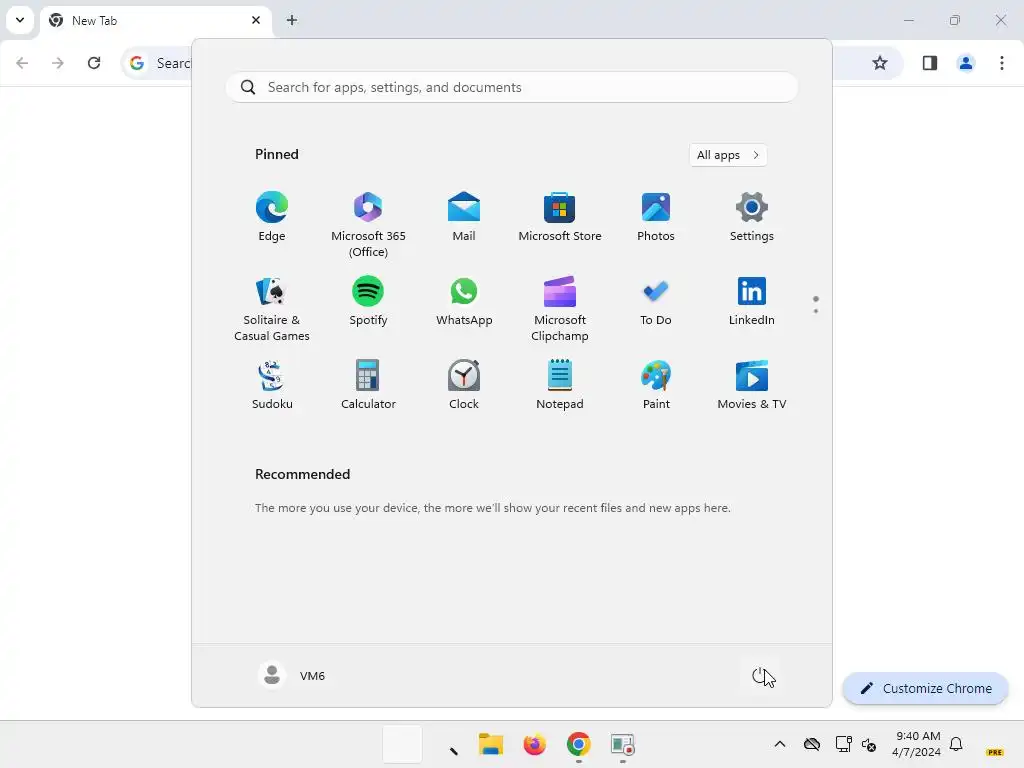The image size is (1024, 768).
Task: Launch the Sudoku game
Action: coord(272,385)
